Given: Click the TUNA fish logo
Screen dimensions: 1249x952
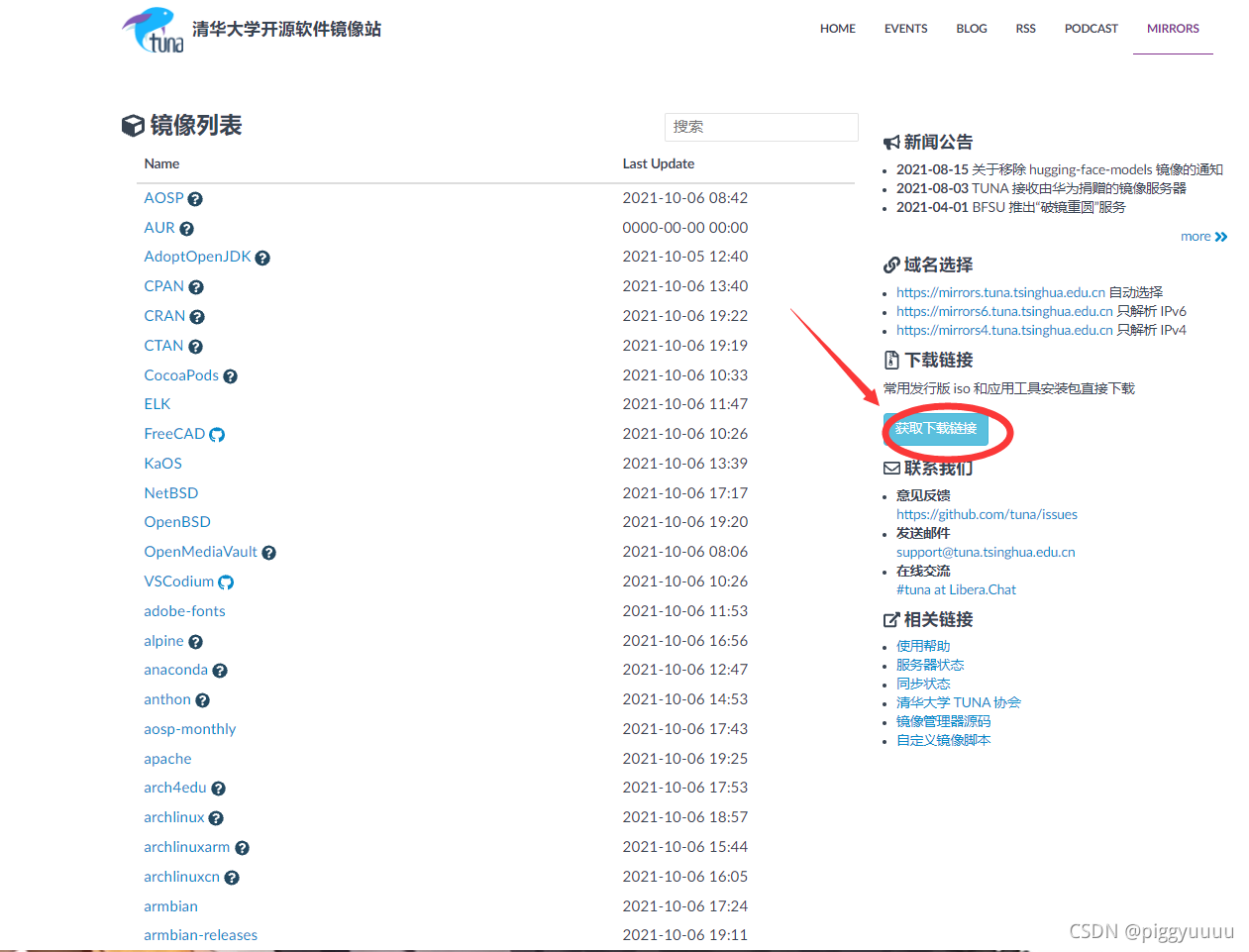Looking at the screenshot, I should 154,30.
